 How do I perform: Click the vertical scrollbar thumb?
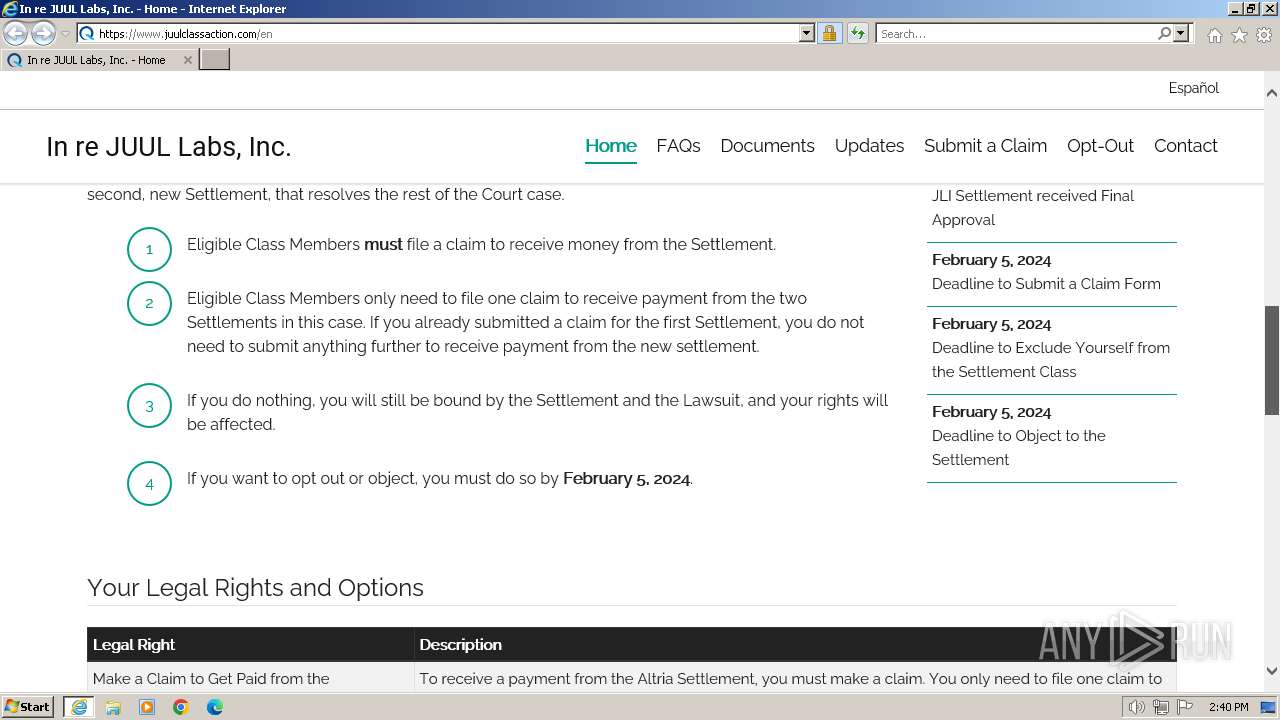point(1272,360)
